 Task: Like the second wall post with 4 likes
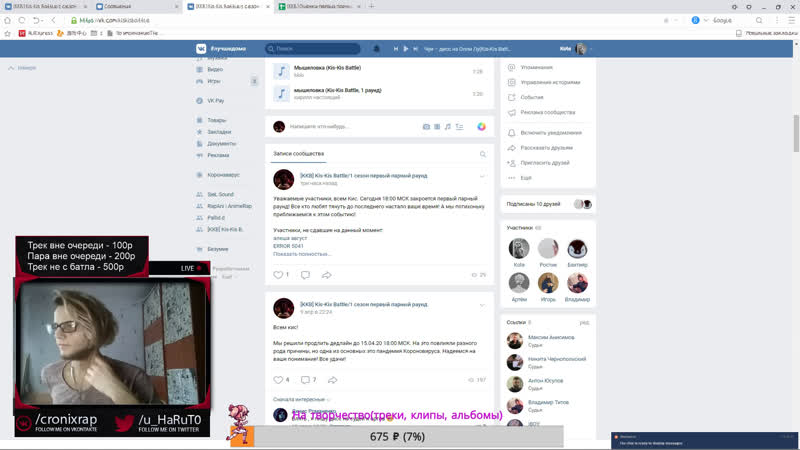pyautogui.click(x=281, y=380)
